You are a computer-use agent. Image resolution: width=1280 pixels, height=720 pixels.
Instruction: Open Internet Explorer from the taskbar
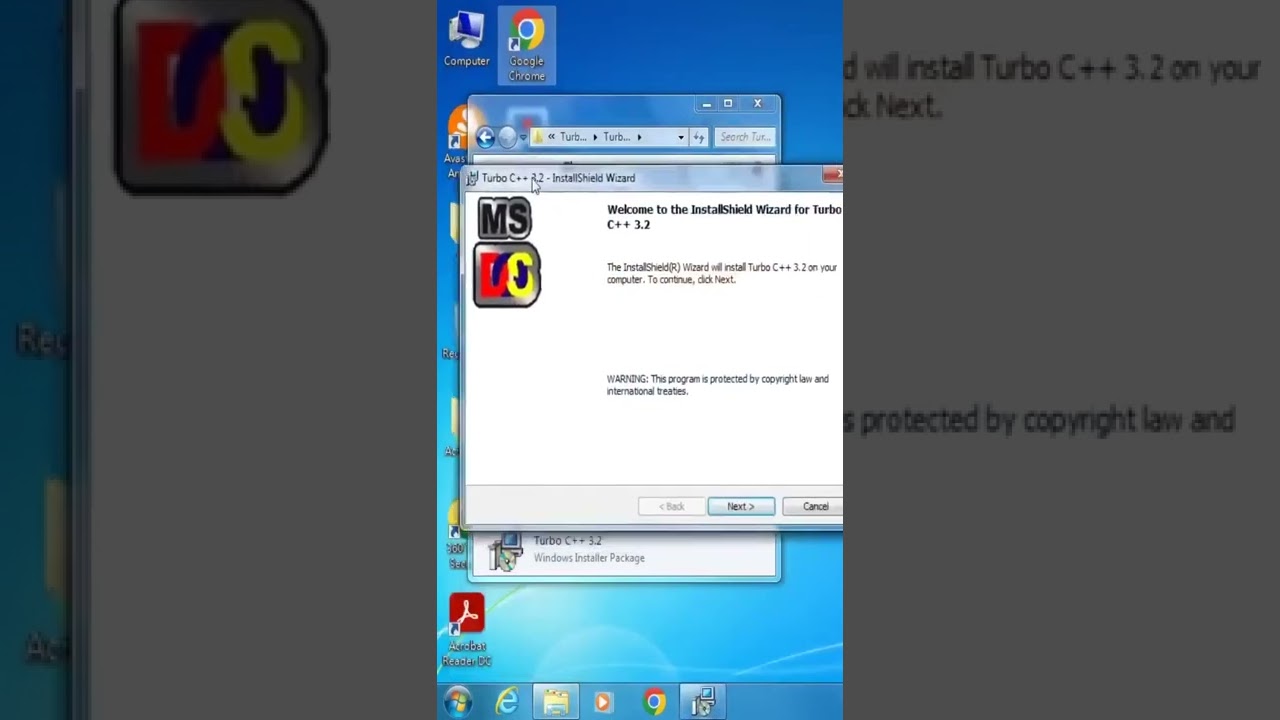(x=507, y=702)
